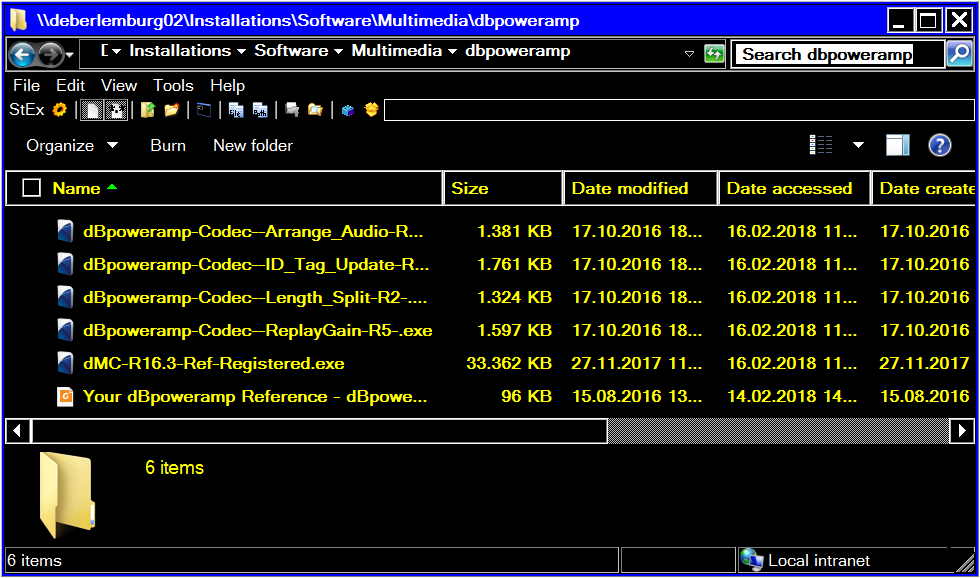Screen dimensions: 980x578
Task: Expand the Organize dropdown
Action: 72,146
